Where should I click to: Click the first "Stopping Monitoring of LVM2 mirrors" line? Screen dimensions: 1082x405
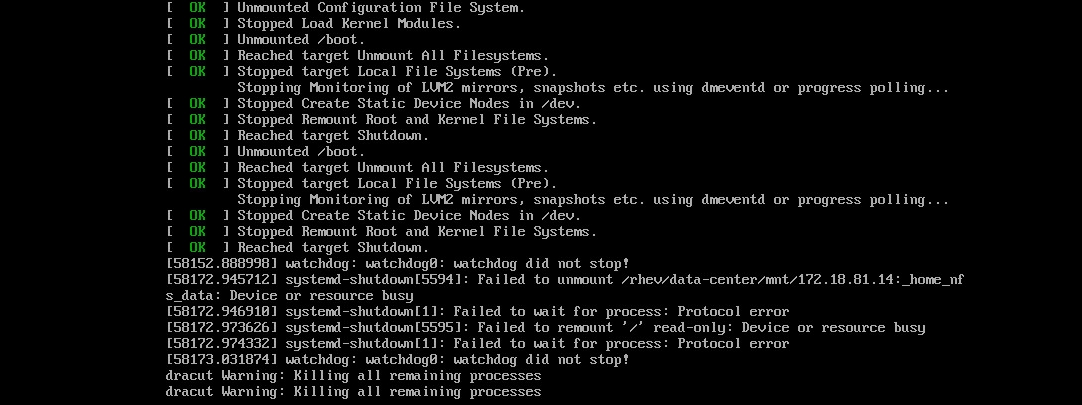point(593,88)
